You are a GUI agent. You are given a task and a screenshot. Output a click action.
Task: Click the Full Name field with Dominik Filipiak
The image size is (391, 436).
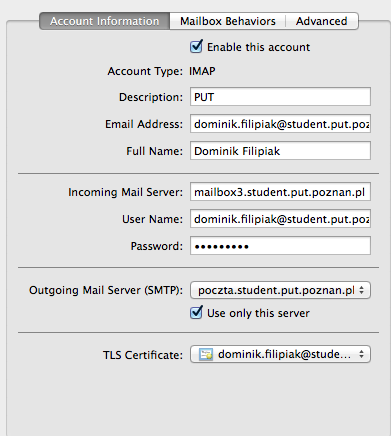[280, 151]
